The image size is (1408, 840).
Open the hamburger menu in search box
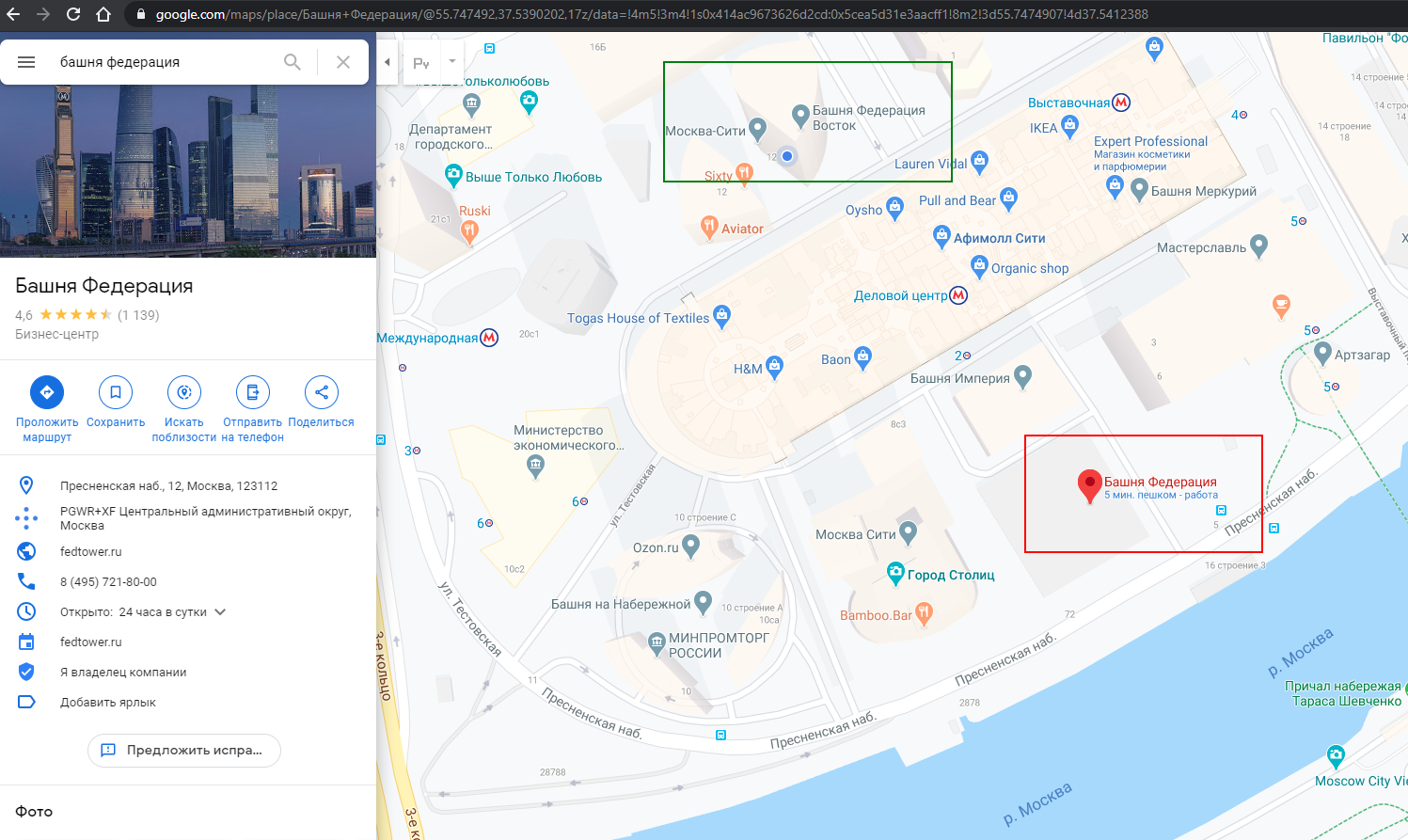pyautogui.click(x=26, y=62)
